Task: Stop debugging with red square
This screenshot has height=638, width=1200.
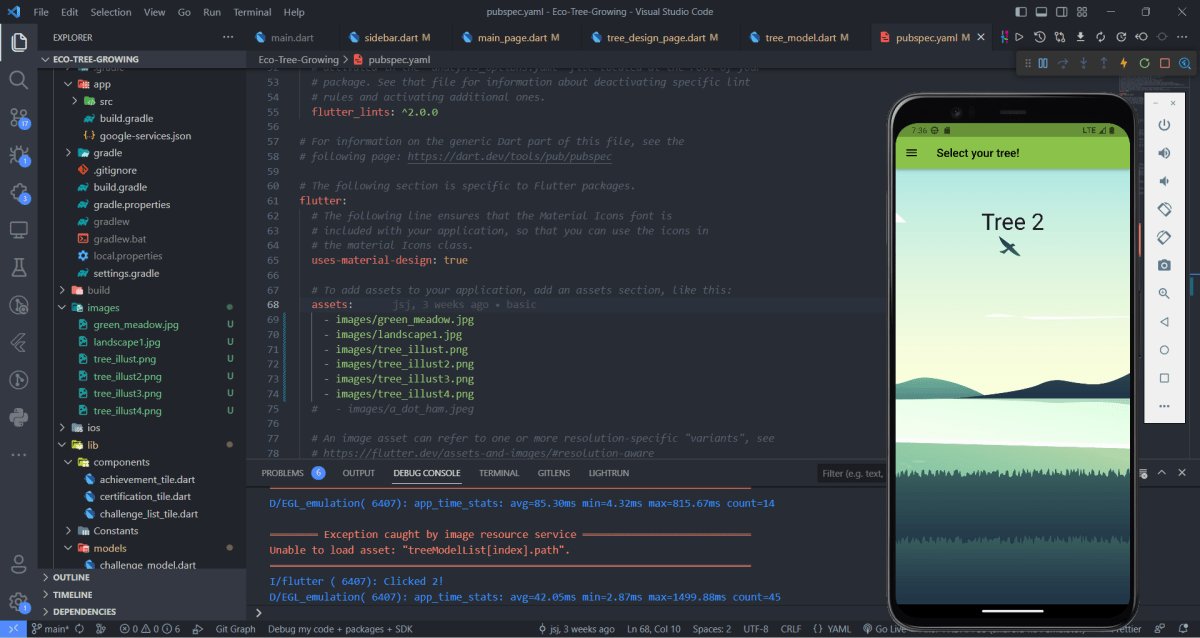Action: click(1165, 63)
